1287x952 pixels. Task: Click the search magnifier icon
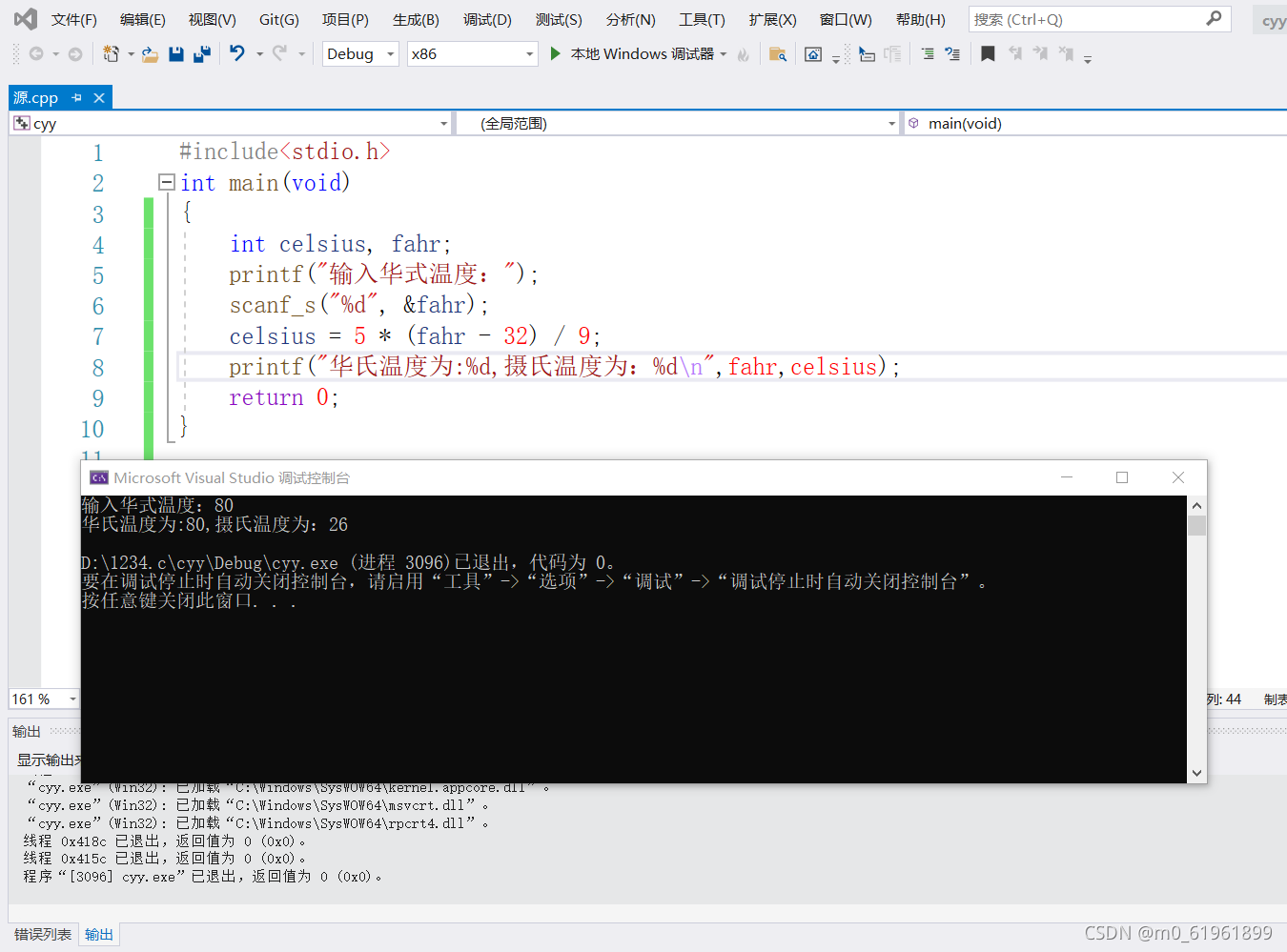point(1214,18)
